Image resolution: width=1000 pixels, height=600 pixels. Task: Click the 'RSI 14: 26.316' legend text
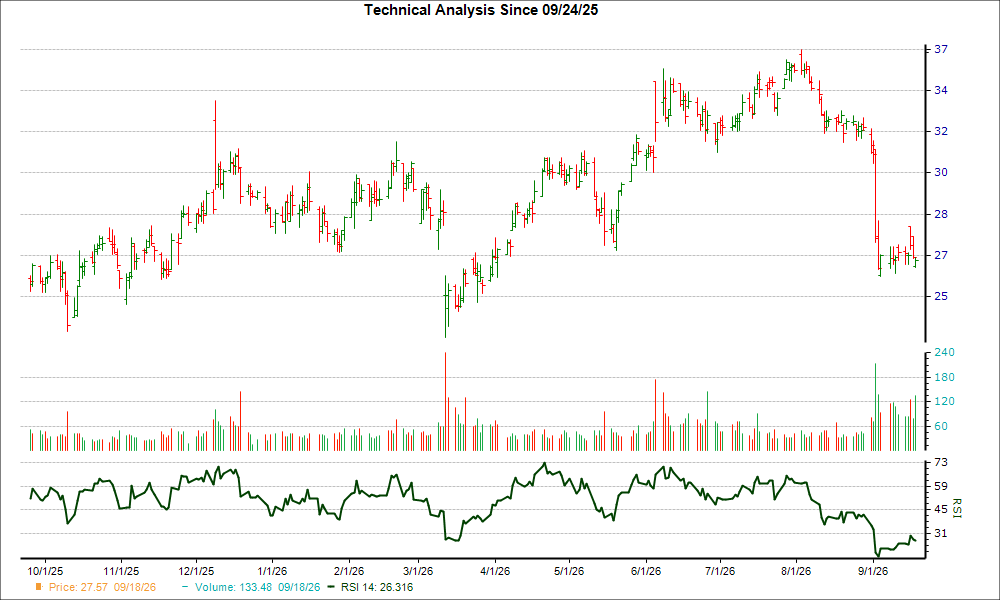pos(377,587)
